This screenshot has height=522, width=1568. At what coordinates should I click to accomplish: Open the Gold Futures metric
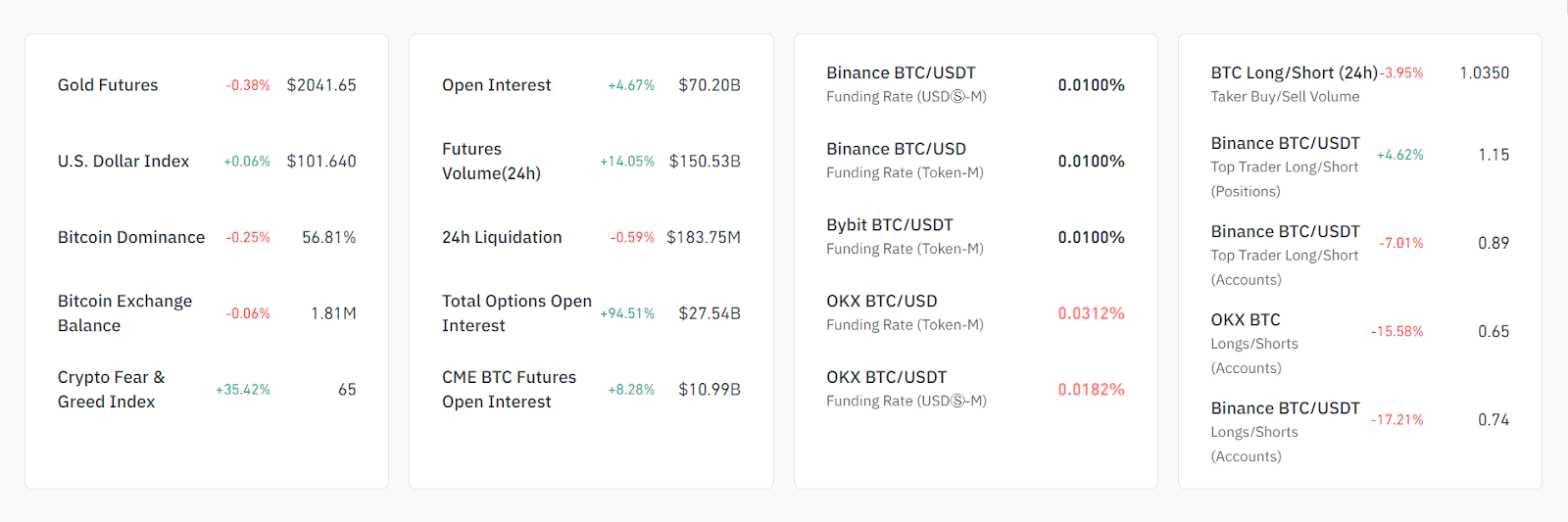coord(108,85)
